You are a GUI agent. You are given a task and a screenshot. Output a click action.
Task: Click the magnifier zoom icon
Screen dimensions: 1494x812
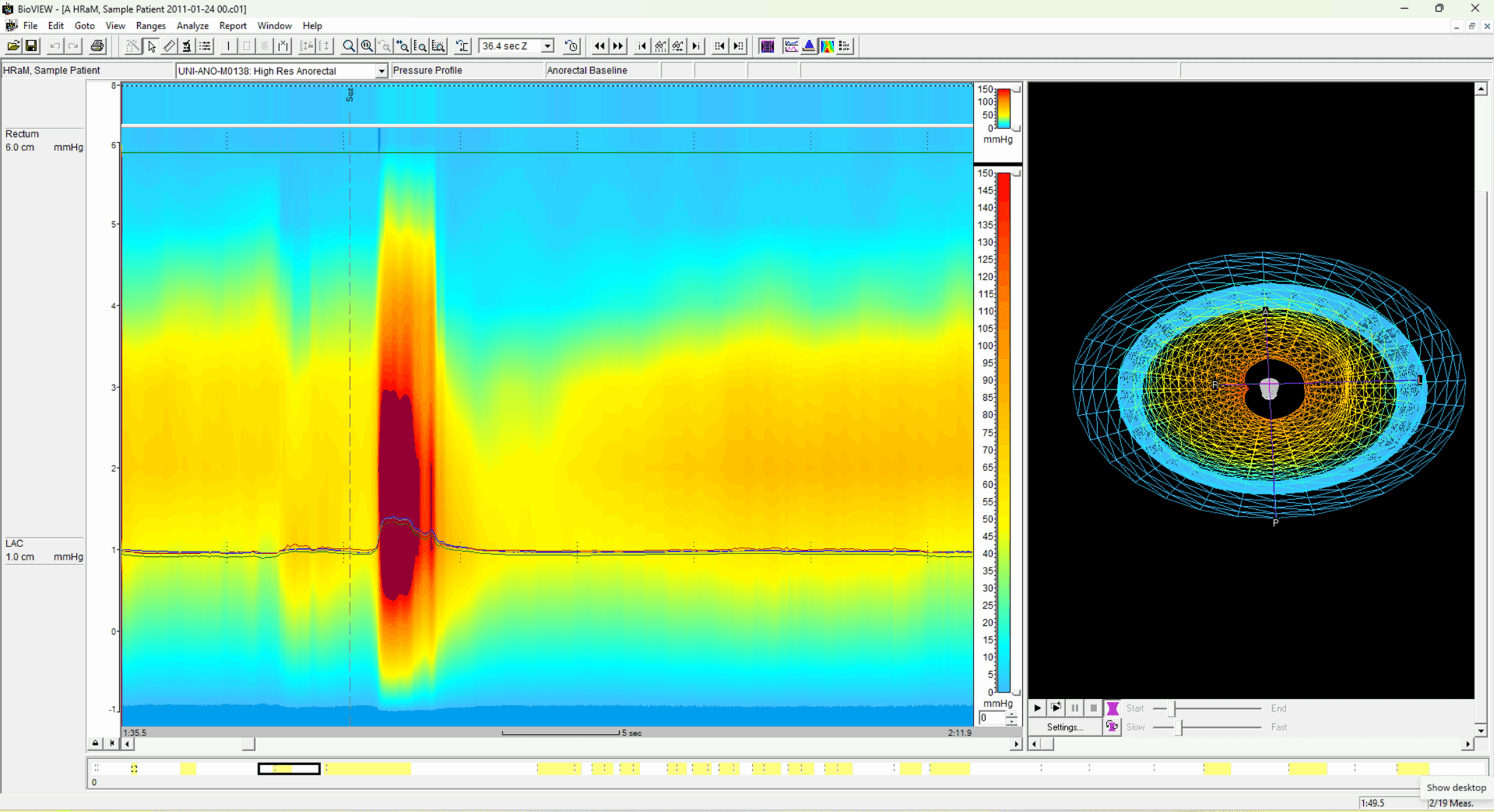coord(348,46)
